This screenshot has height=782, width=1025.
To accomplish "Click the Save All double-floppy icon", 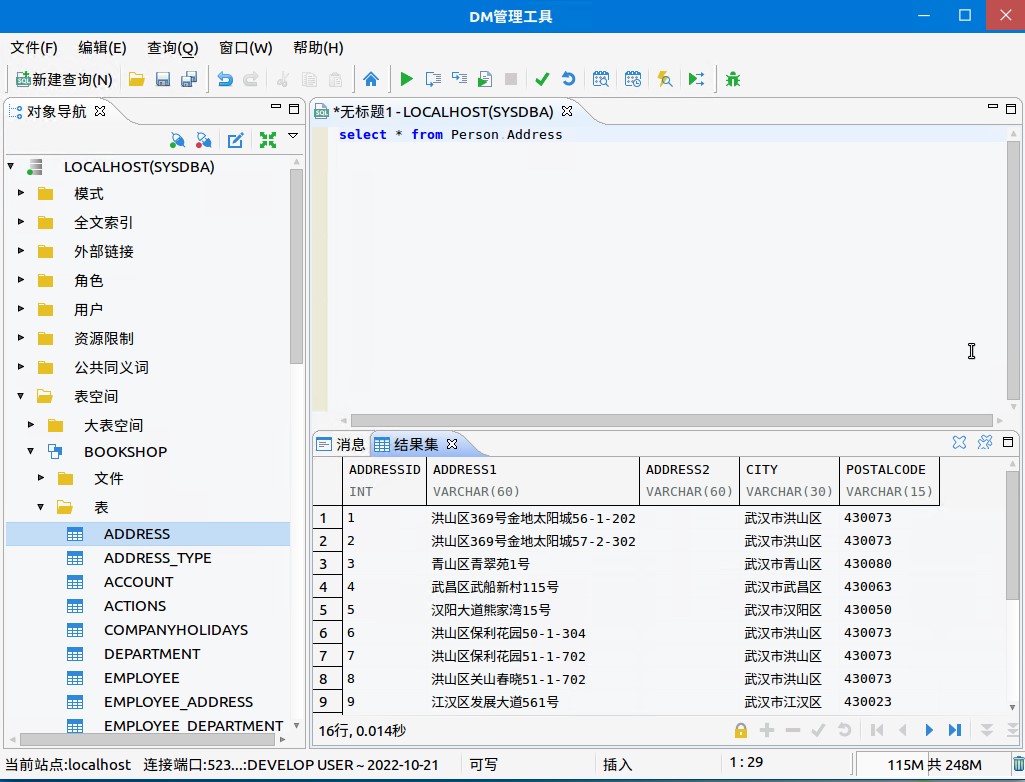I will [x=190, y=80].
